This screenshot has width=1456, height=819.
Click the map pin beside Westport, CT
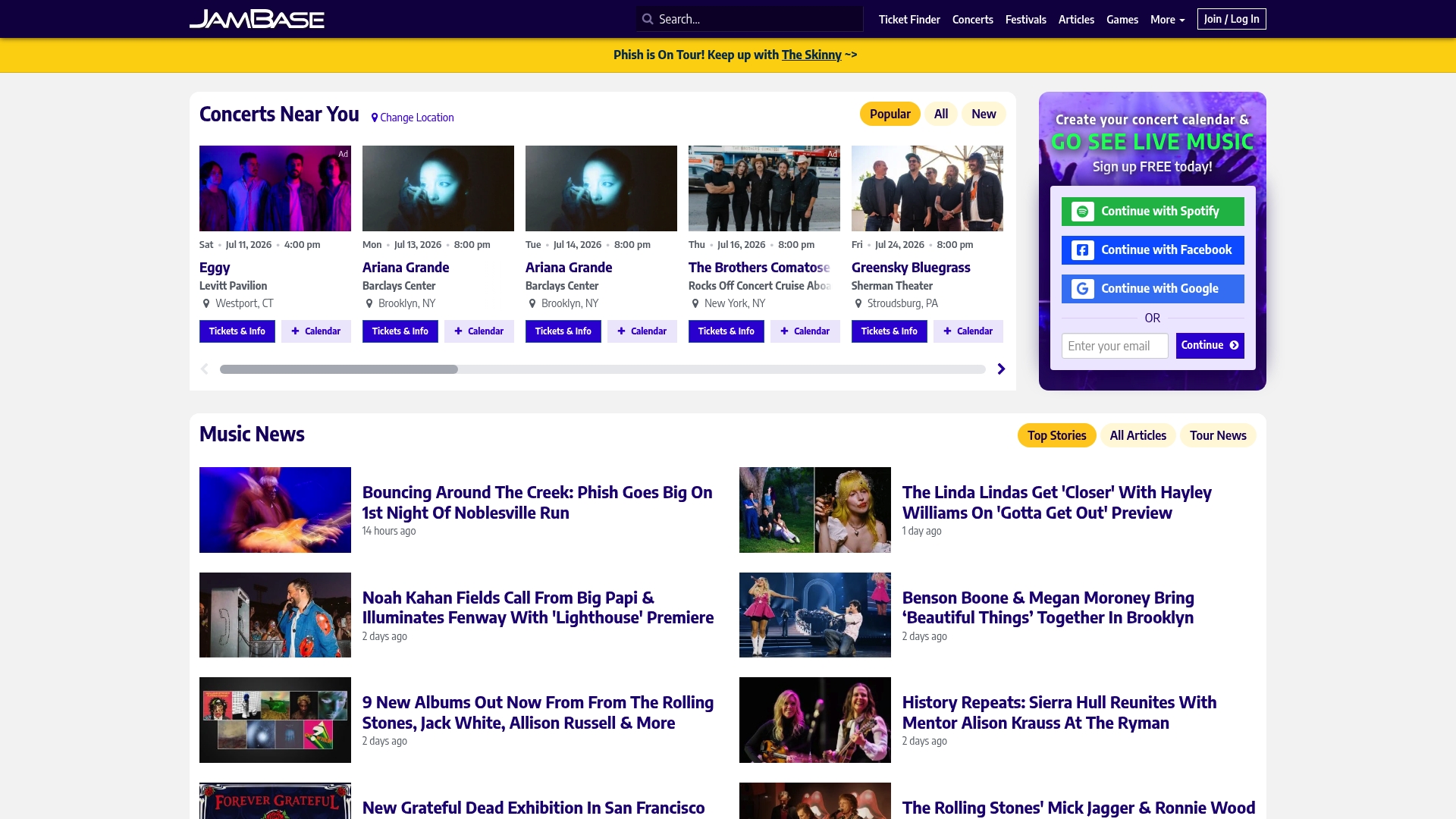(206, 303)
